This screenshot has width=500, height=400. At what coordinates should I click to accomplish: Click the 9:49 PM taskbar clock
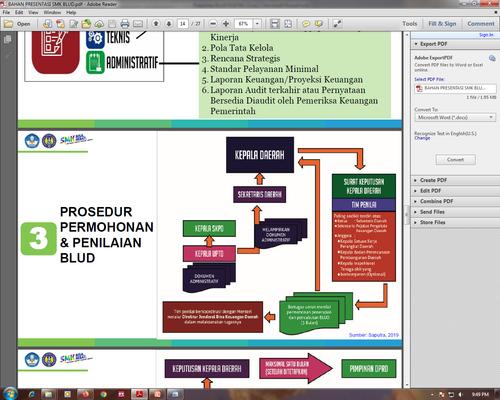(x=480, y=394)
